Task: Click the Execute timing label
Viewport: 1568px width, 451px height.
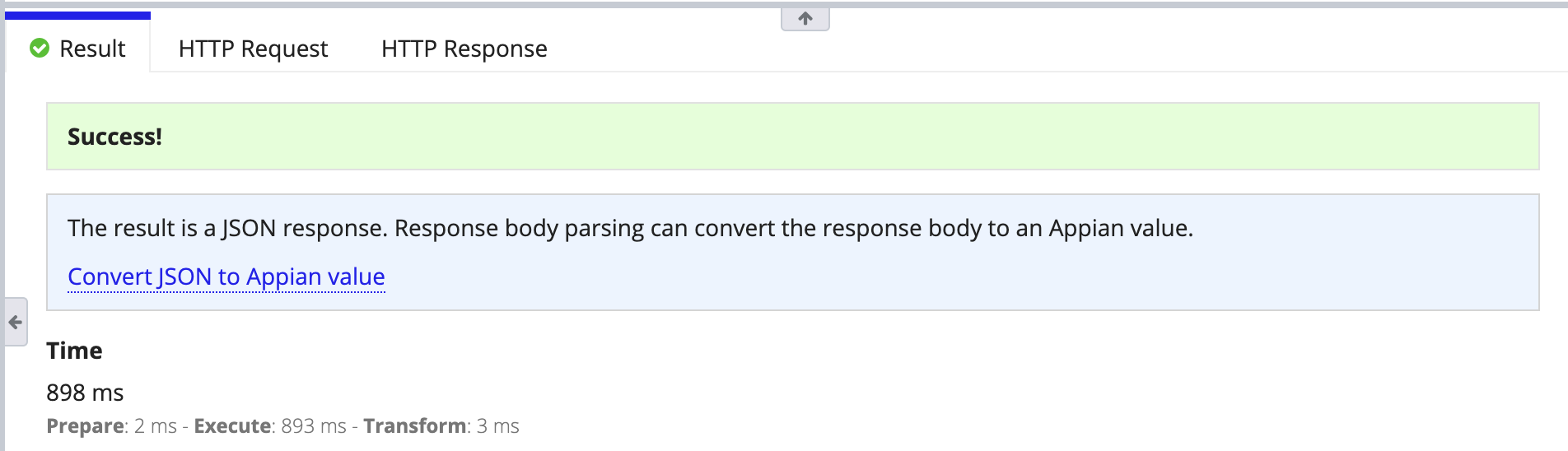Action: tap(232, 426)
